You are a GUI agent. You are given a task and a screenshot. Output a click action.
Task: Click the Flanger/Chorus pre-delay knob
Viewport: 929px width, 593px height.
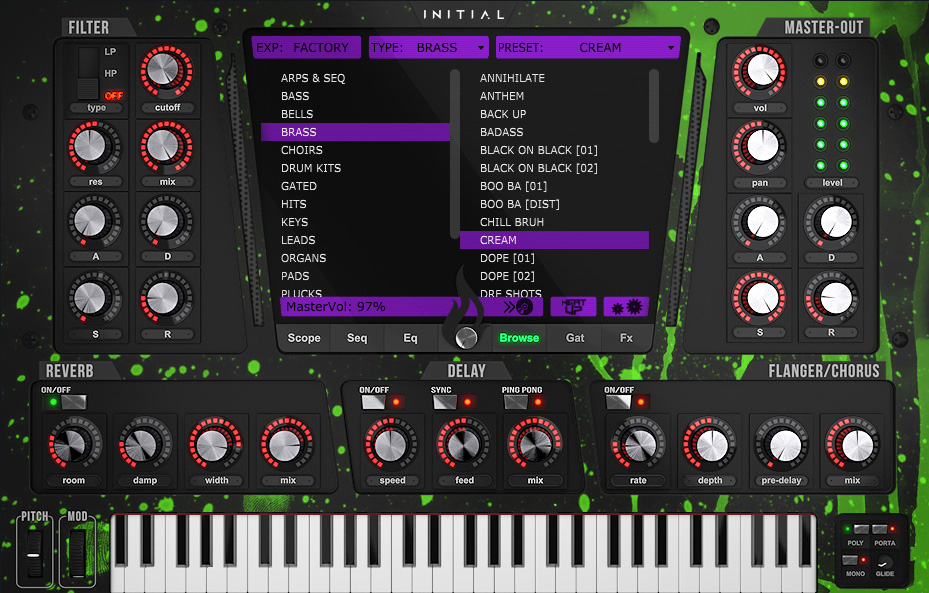click(x=781, y=444)
